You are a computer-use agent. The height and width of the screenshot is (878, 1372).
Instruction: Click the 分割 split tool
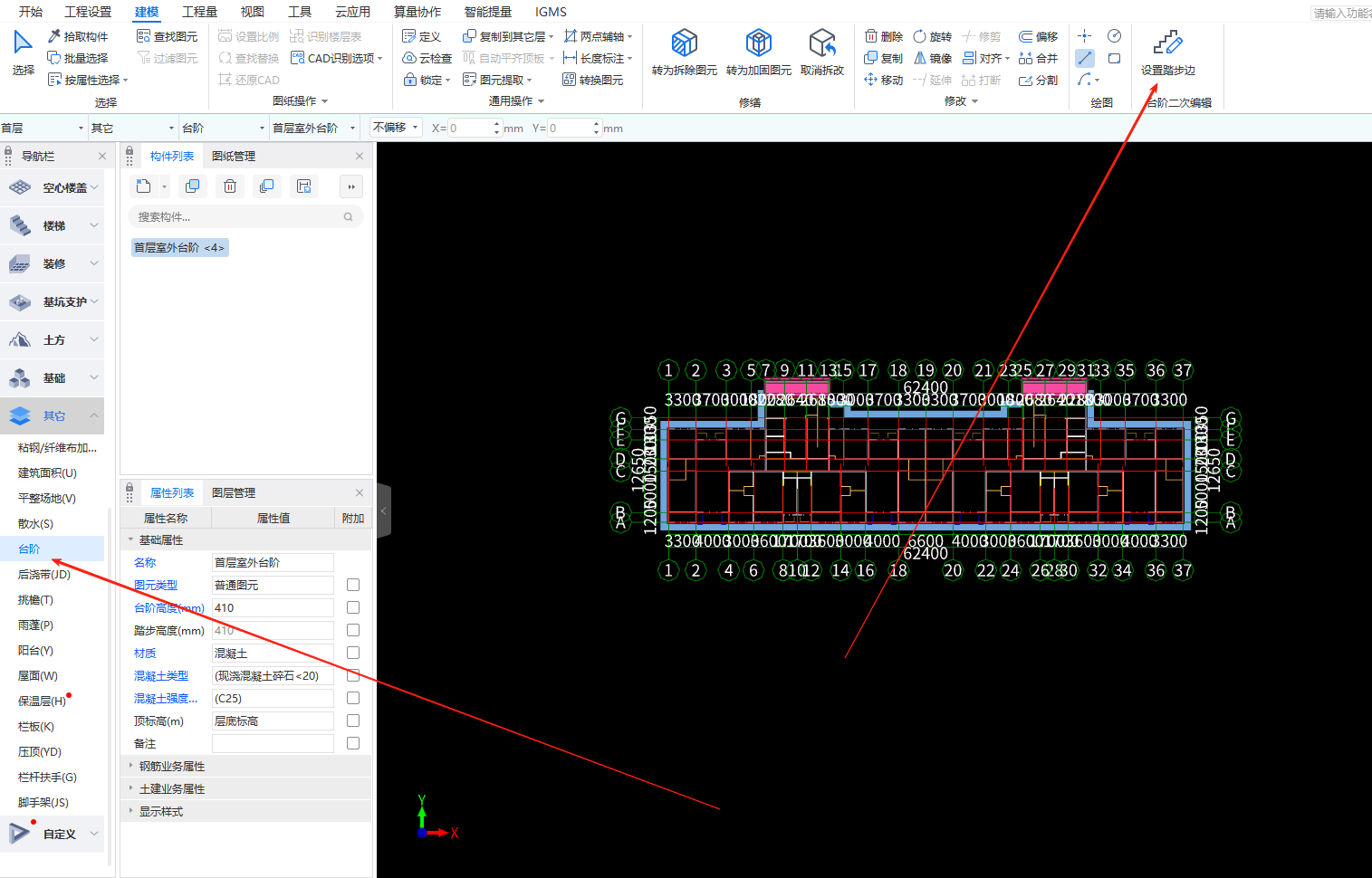tap(1039, 80)
